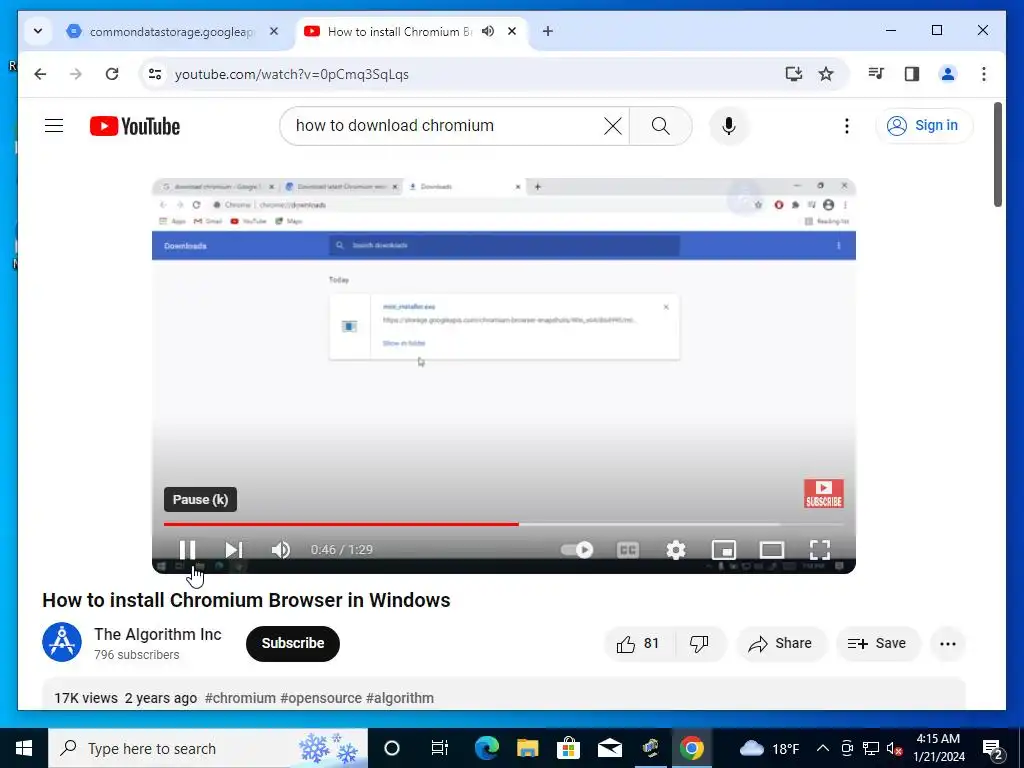1024x768 pixels.
Task: Toggle the Chrome side panel
Action: click(x=912, y=74)
